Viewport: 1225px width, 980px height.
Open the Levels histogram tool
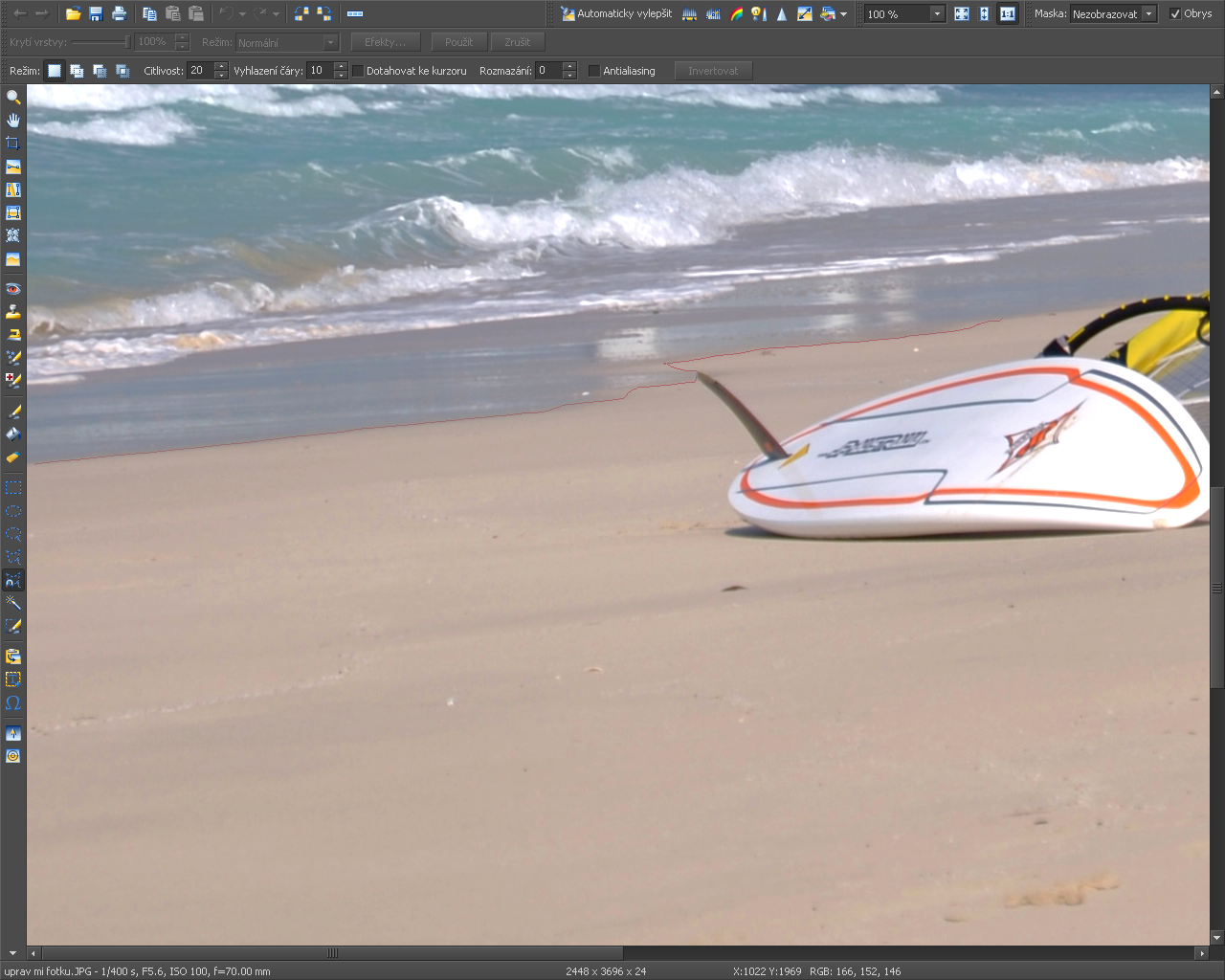[x=690, y=14]
